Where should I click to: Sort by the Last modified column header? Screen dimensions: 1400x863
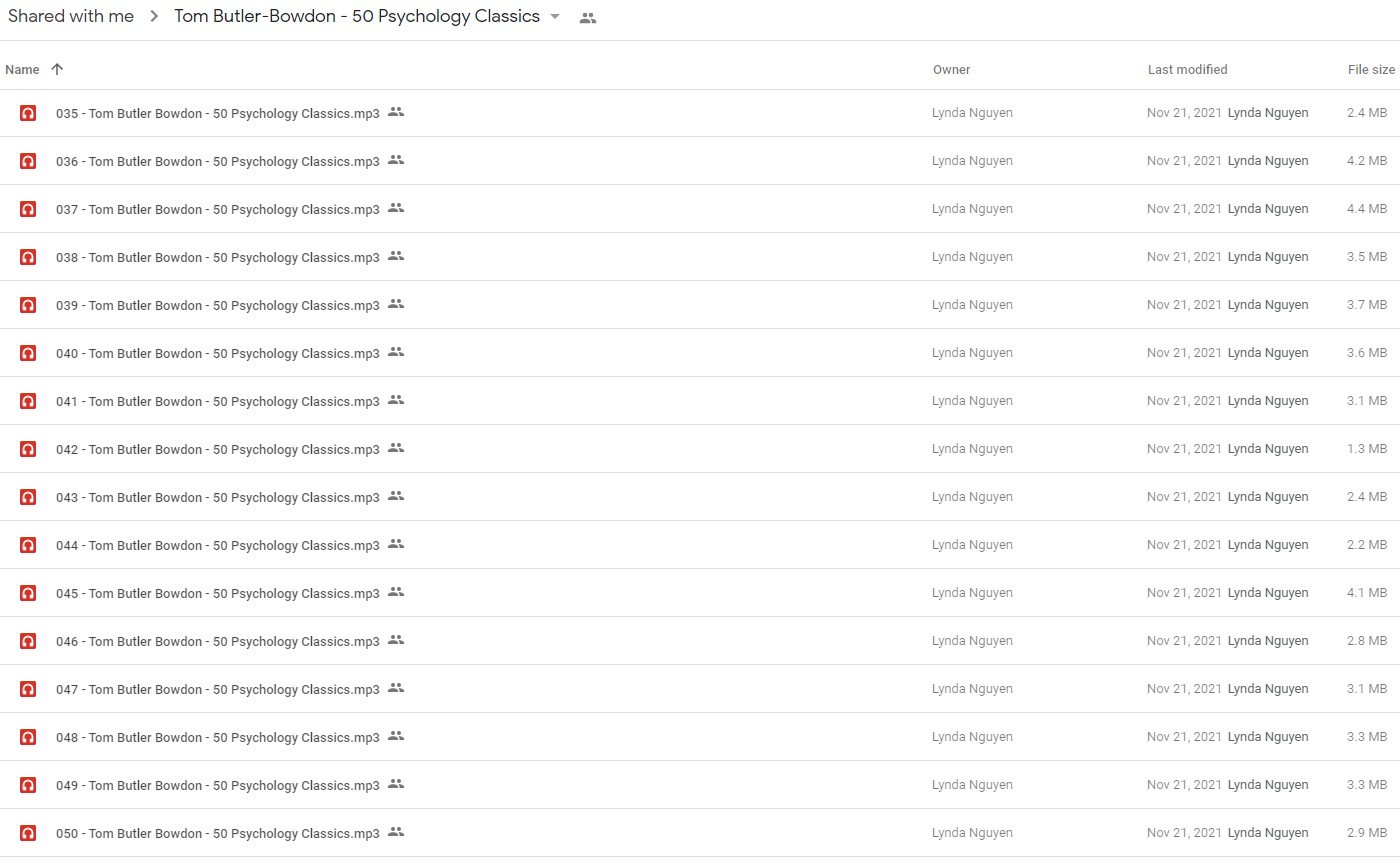click(x=1188, y=69)
